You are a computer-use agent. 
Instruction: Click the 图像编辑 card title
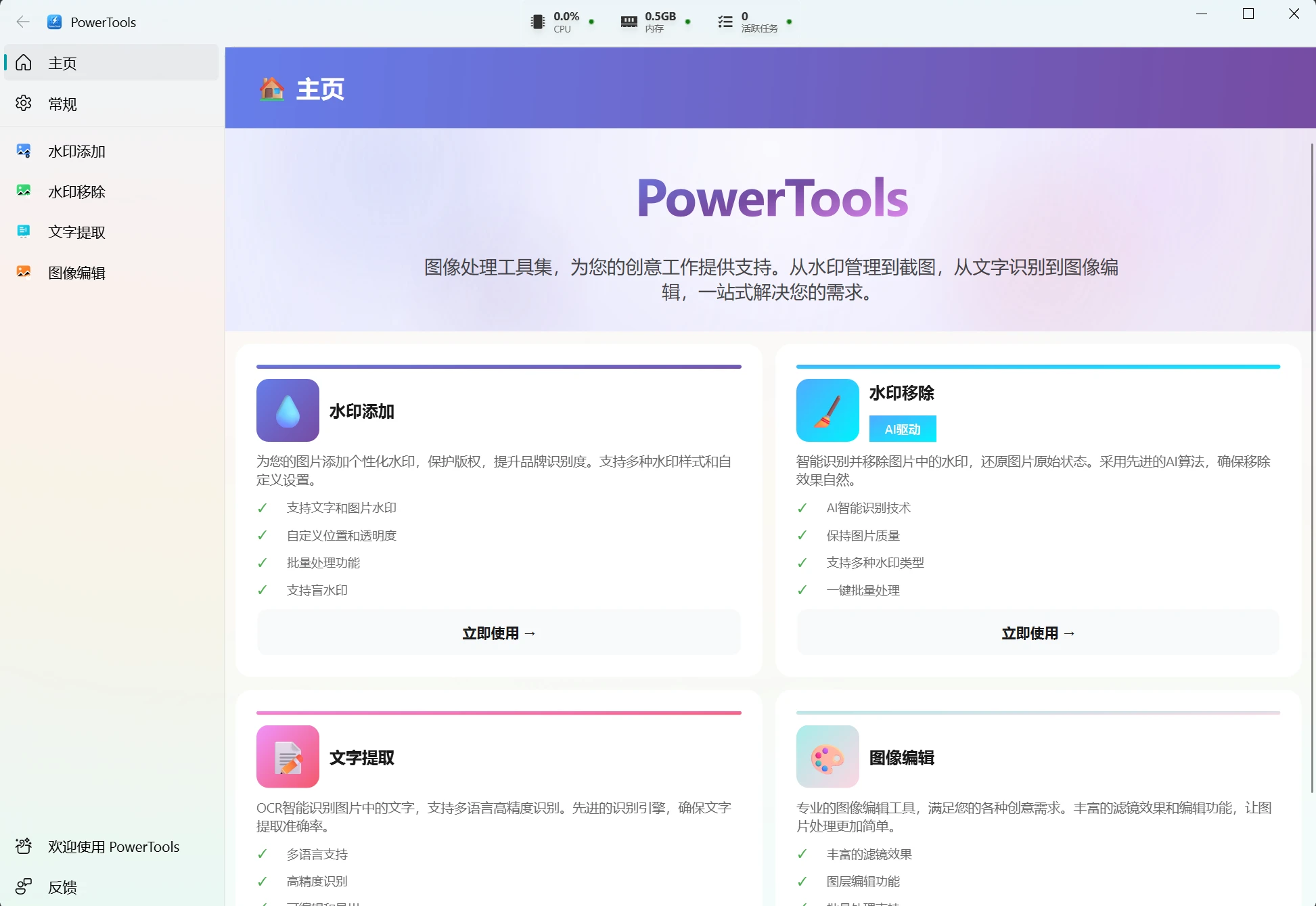901,758
